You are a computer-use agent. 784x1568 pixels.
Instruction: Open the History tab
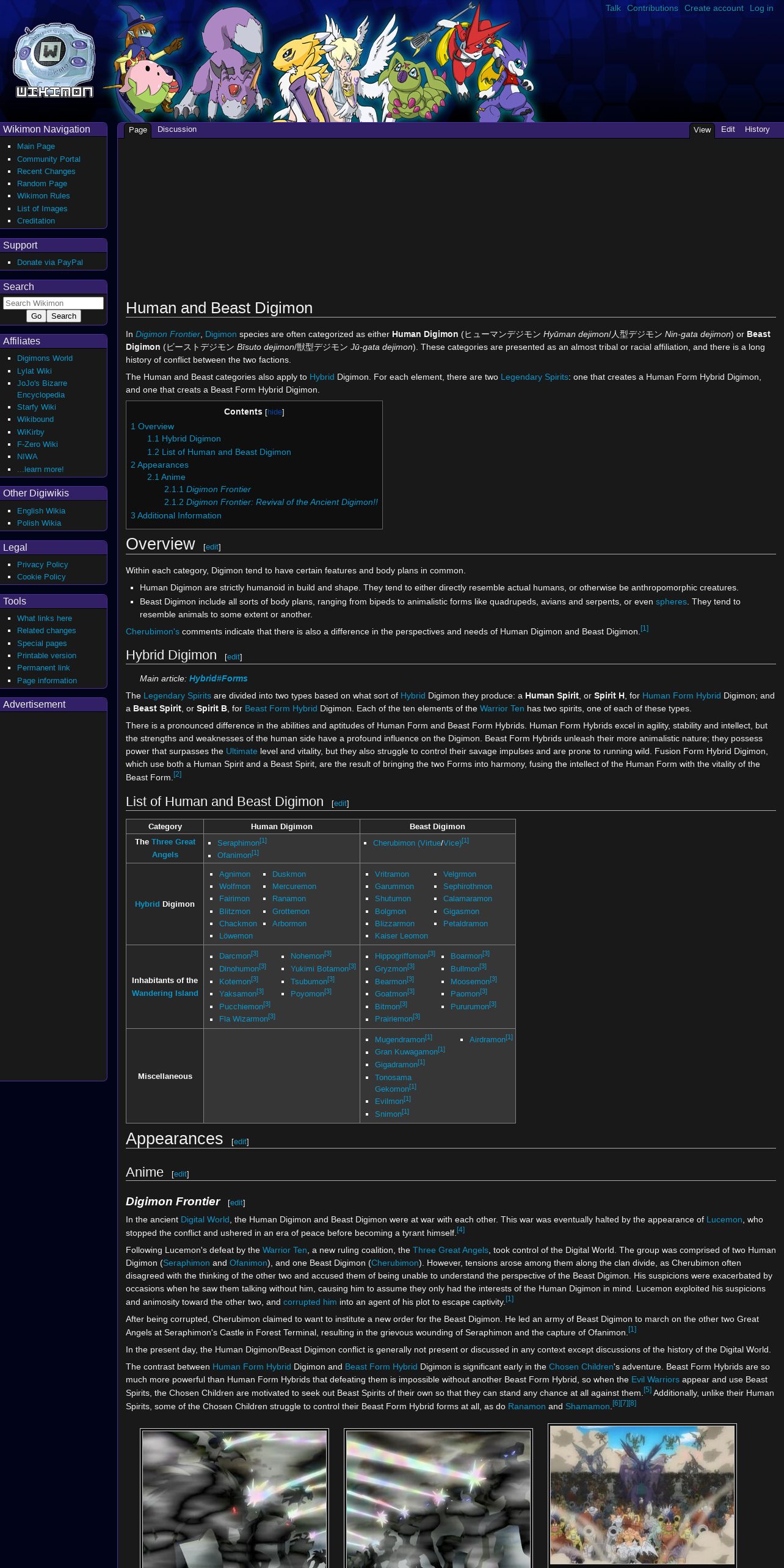click(x=757, y=129)
